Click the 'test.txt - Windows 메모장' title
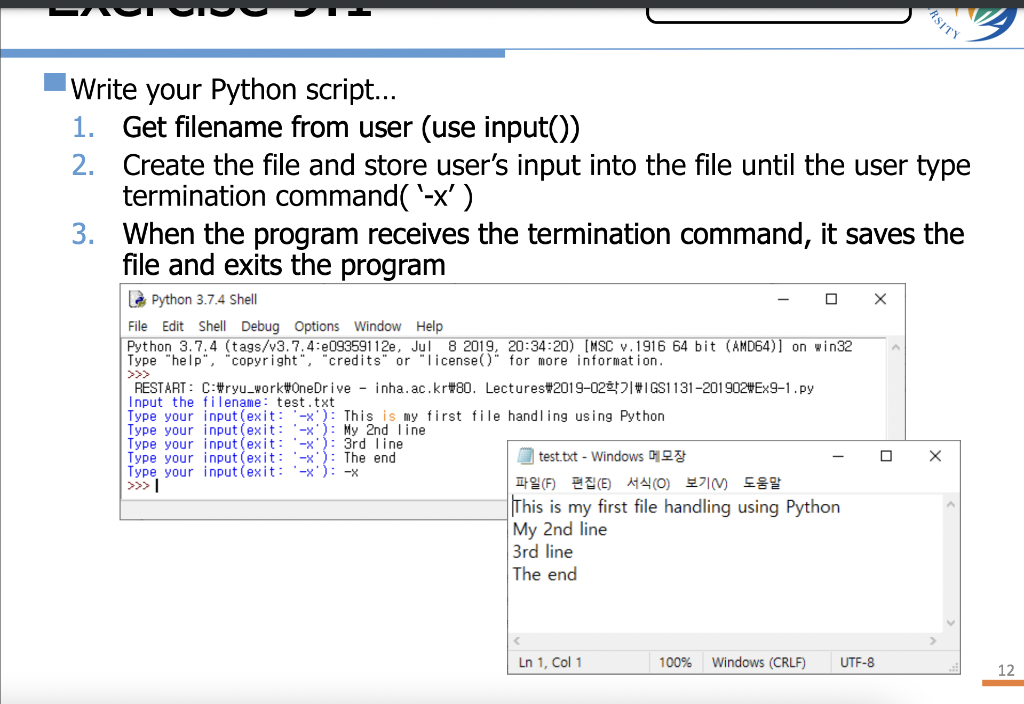This screenshot has width=1024, height=704. coord(612,456)
